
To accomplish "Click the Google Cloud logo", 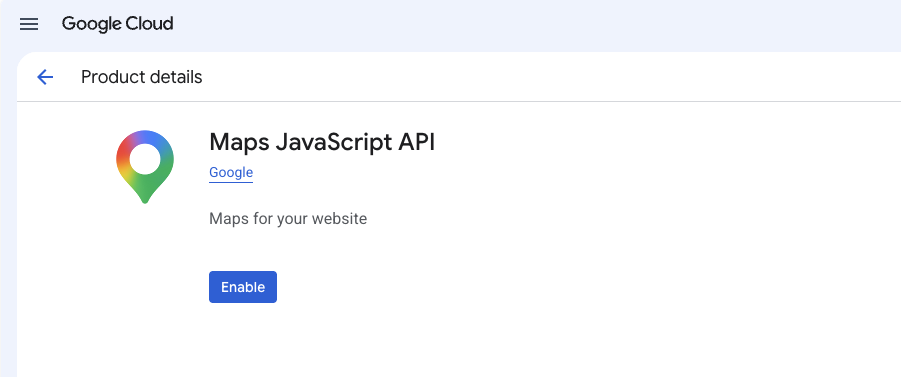I will 117,24.
